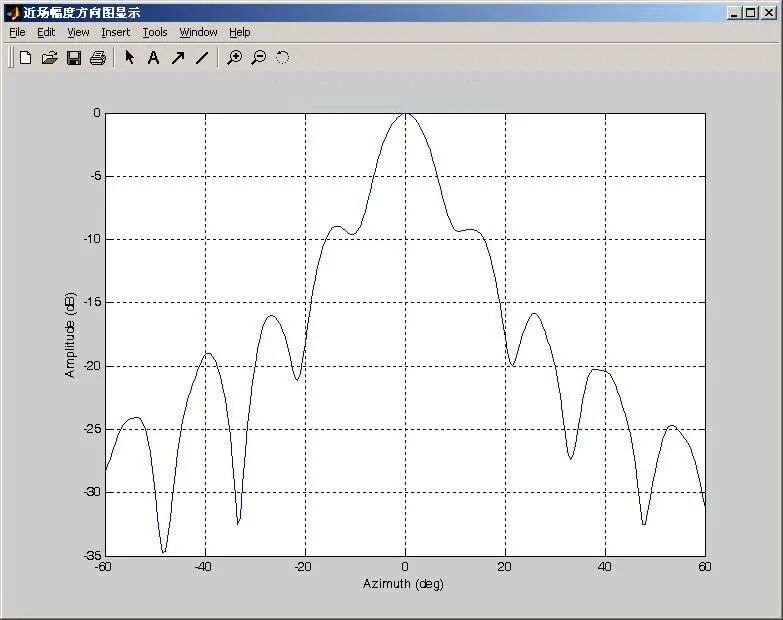Click y-axis tick label -15

[93, 302]
